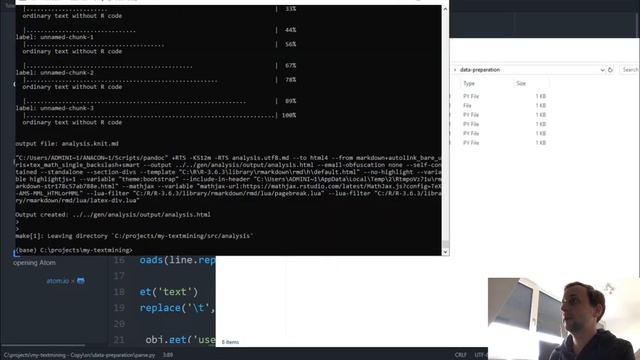Sort files by the Type column header
The height and width of the screenshot is (360, 640).
[x=469, y=83]
